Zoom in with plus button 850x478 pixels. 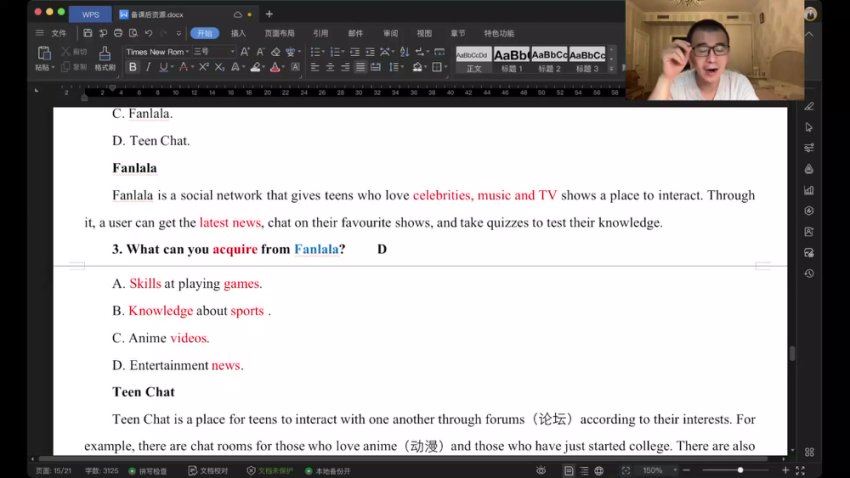click(x=785, y=470)
